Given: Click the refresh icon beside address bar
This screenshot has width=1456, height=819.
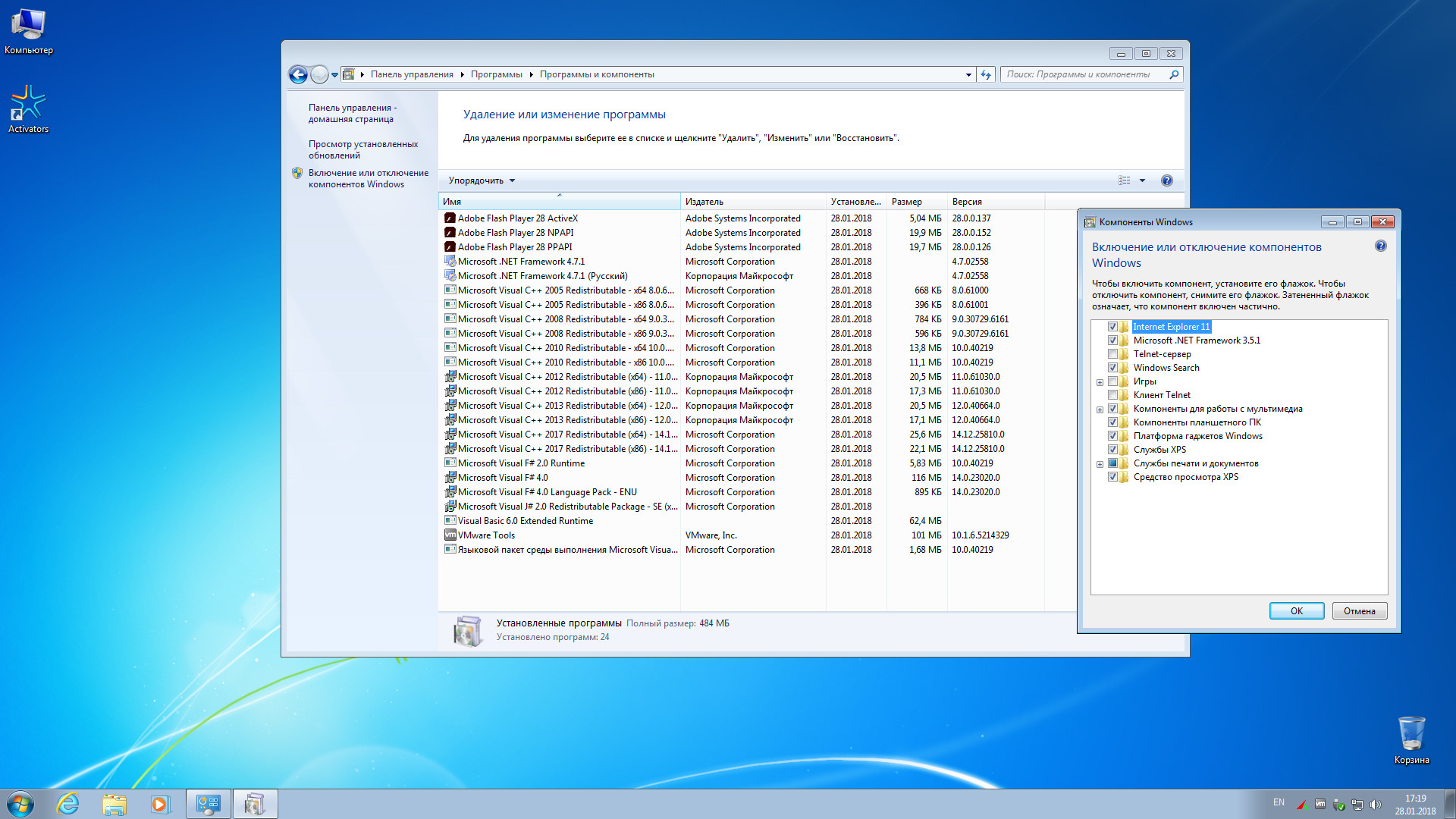Looking at the screenshot, I should click(986, 74).
